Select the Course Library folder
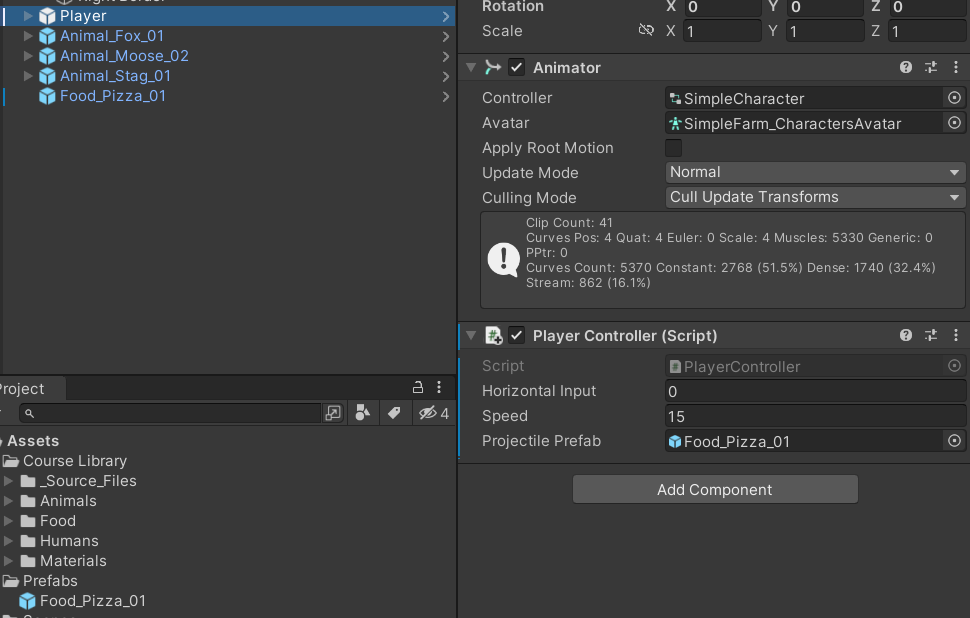 pos(74,461)
